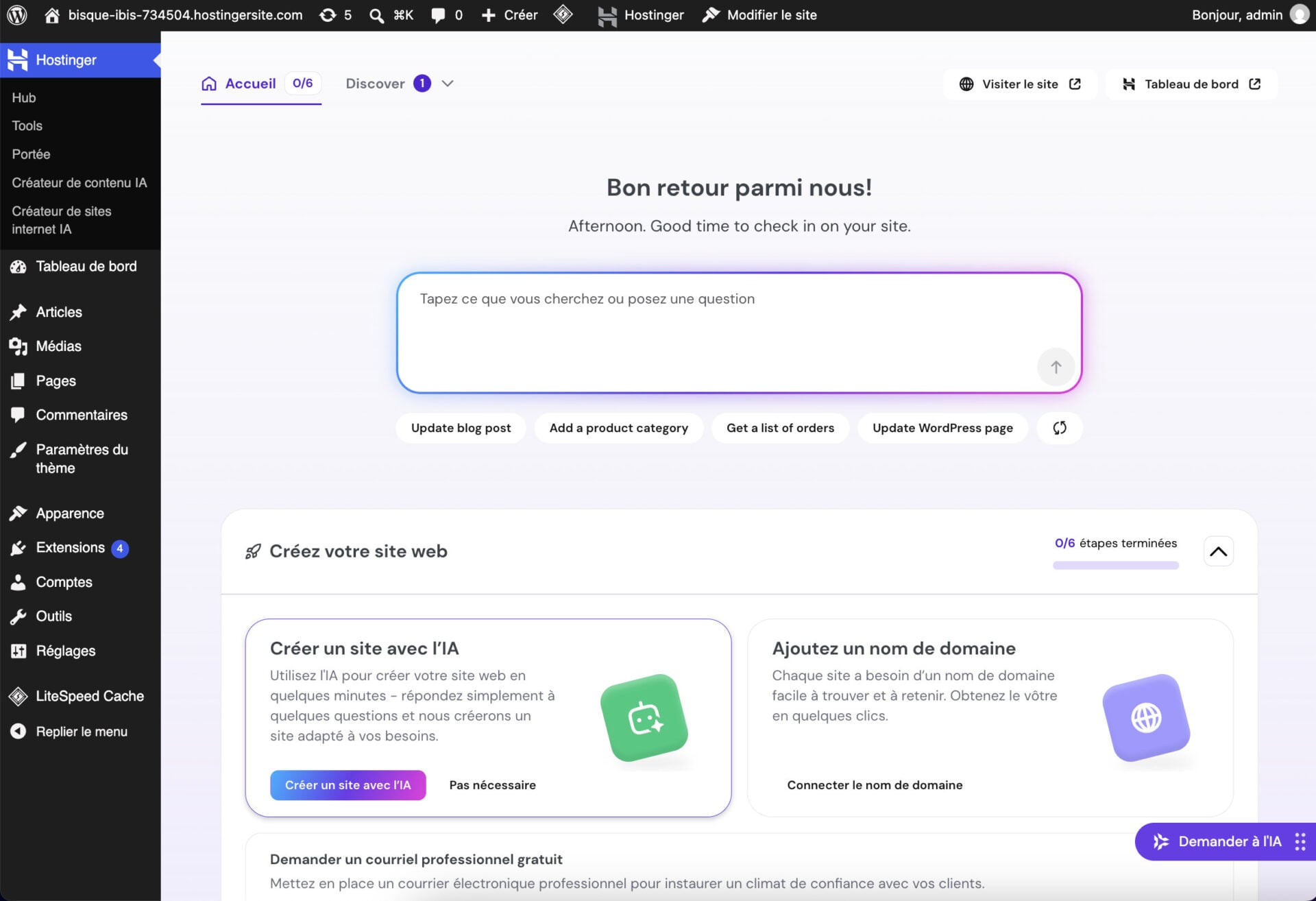This screenshot has height=901, width=1316.
Task: Open the updates icon showing 5
Action: 336,15
